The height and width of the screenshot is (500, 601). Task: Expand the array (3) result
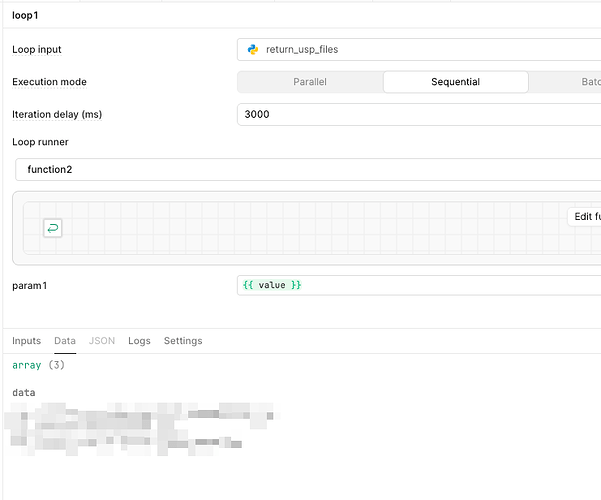[x=38, y=366]
